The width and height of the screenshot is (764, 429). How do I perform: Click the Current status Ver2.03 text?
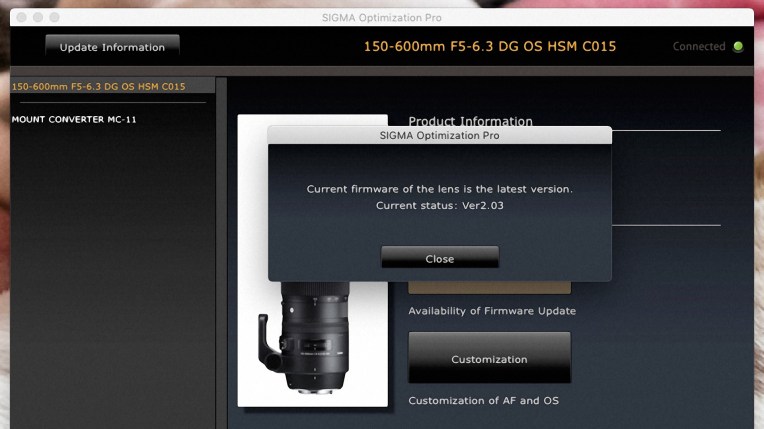(439, 205)
